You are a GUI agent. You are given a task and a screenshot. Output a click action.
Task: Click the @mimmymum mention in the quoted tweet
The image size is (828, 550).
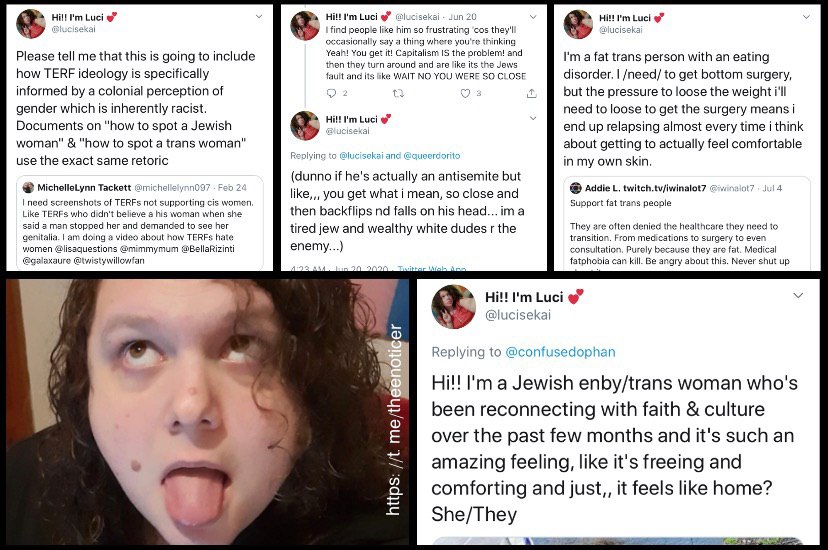tap(149, 249)
